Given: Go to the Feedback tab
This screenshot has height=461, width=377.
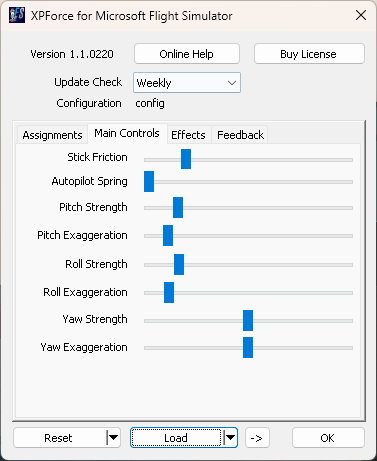Looking at the screenshot, I should [240, 135].
